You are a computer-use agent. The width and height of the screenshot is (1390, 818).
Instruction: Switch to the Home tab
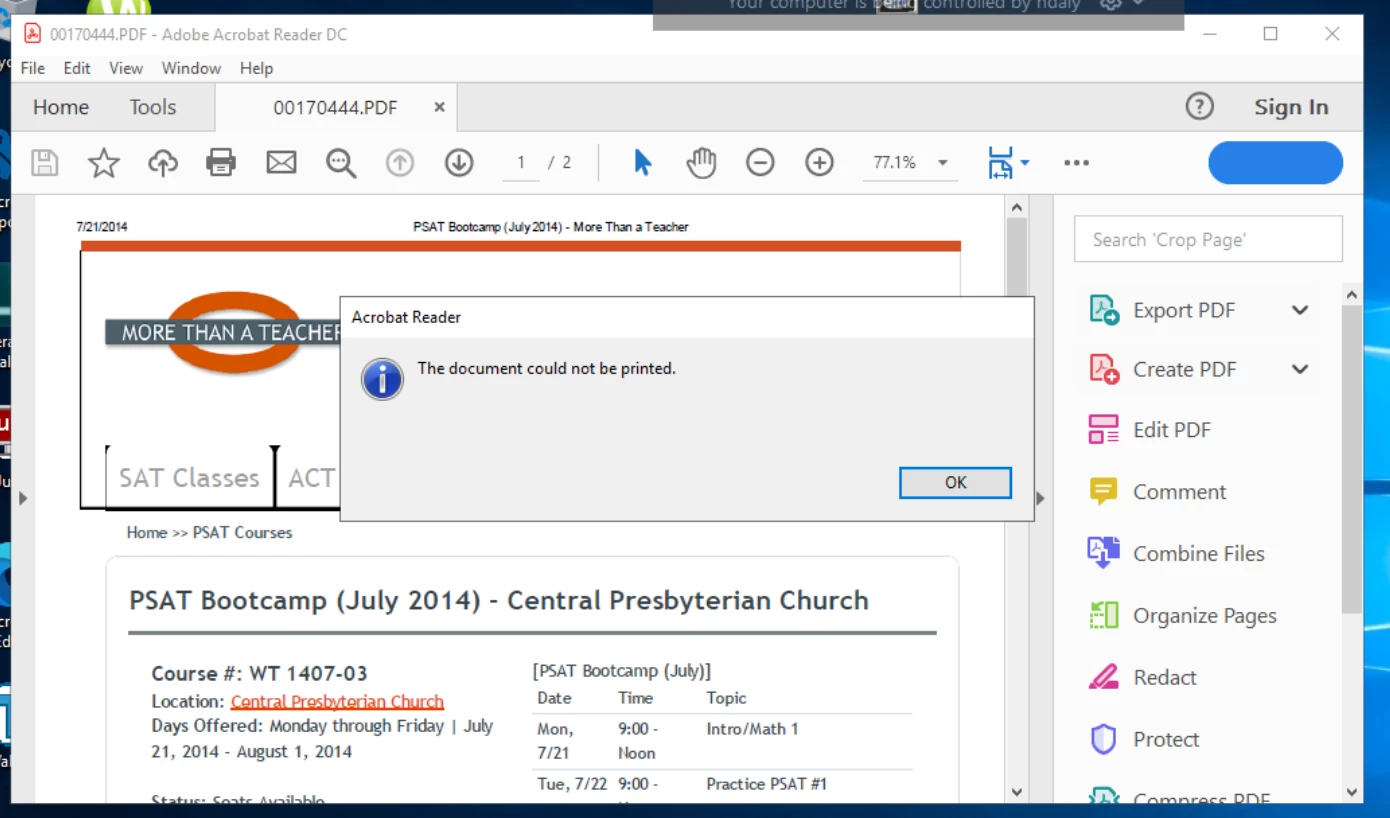point(61,107)
